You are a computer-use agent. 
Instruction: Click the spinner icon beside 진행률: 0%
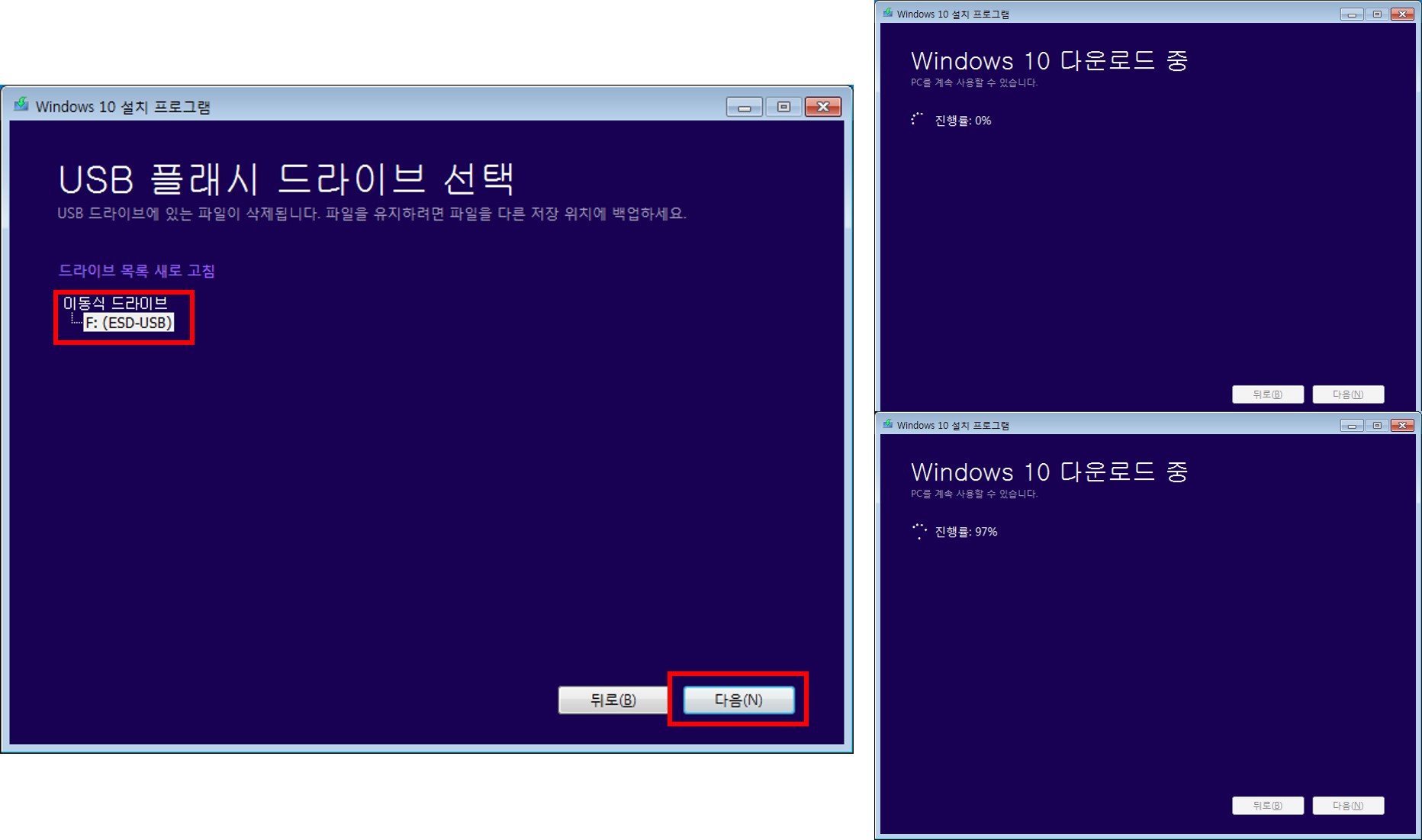(918, 120)
